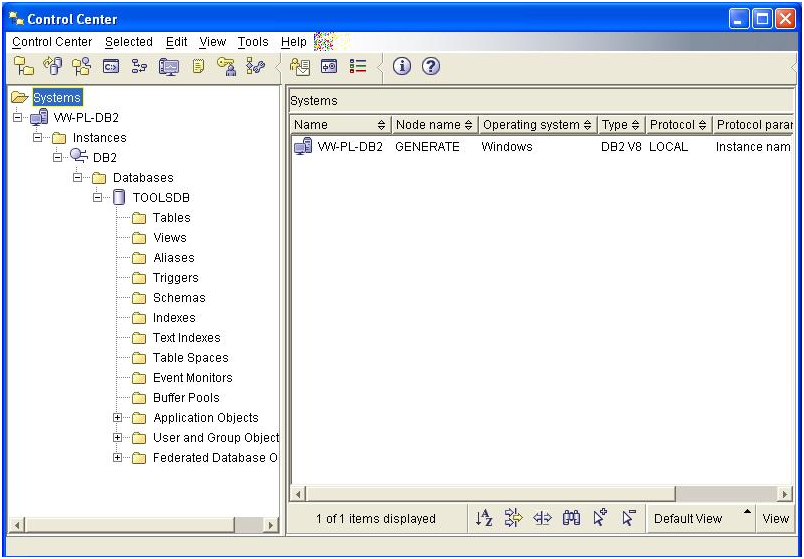Click the DB2 instance icon in tree

[79, 156]
